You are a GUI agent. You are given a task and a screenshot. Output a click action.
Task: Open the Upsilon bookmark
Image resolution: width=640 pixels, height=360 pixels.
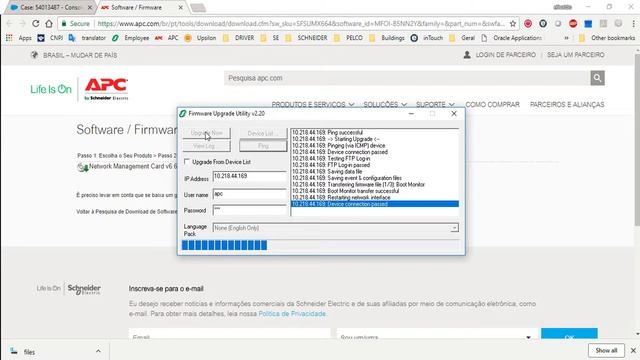200,38
